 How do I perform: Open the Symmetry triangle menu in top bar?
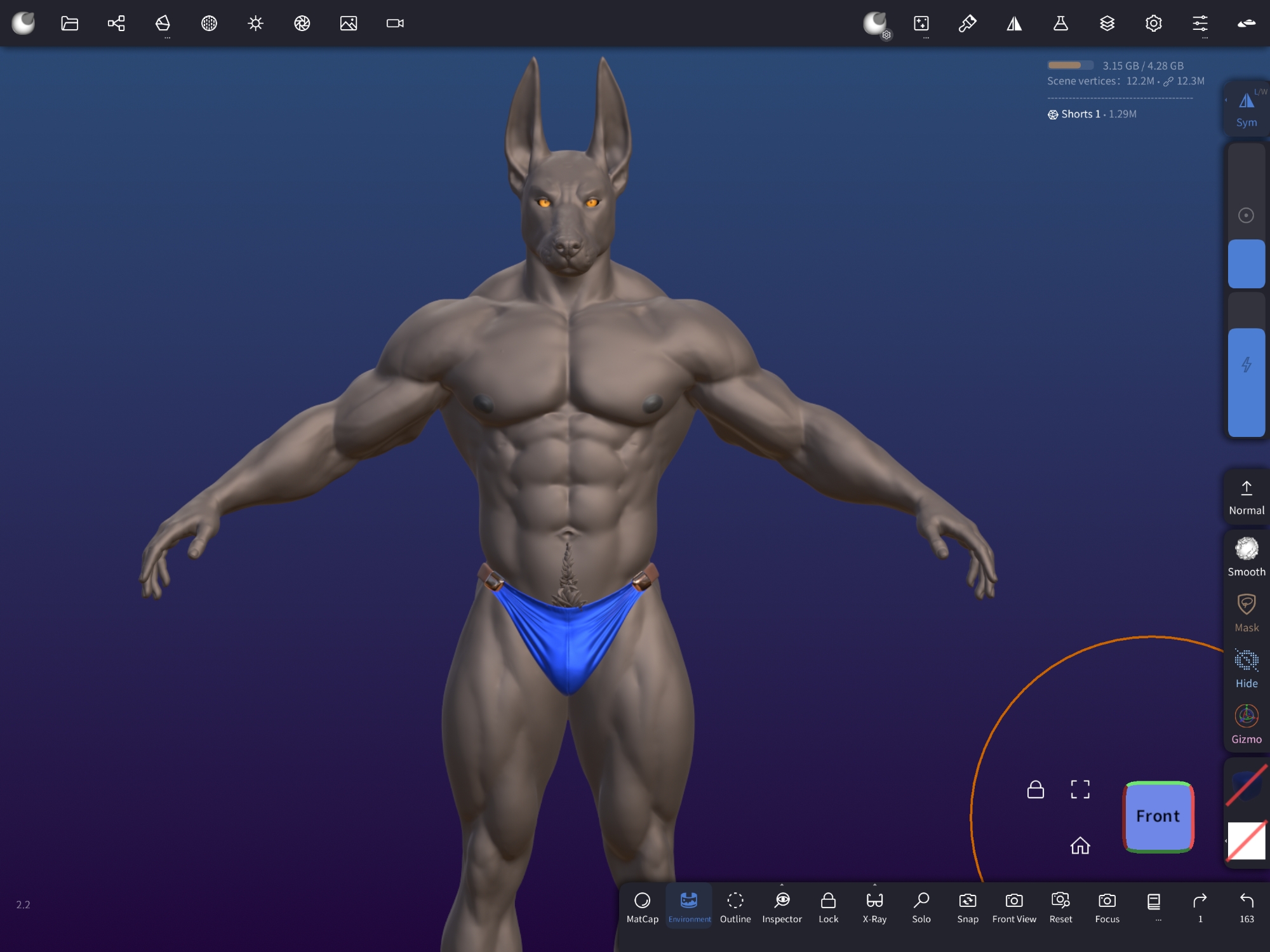(1014, 23)
